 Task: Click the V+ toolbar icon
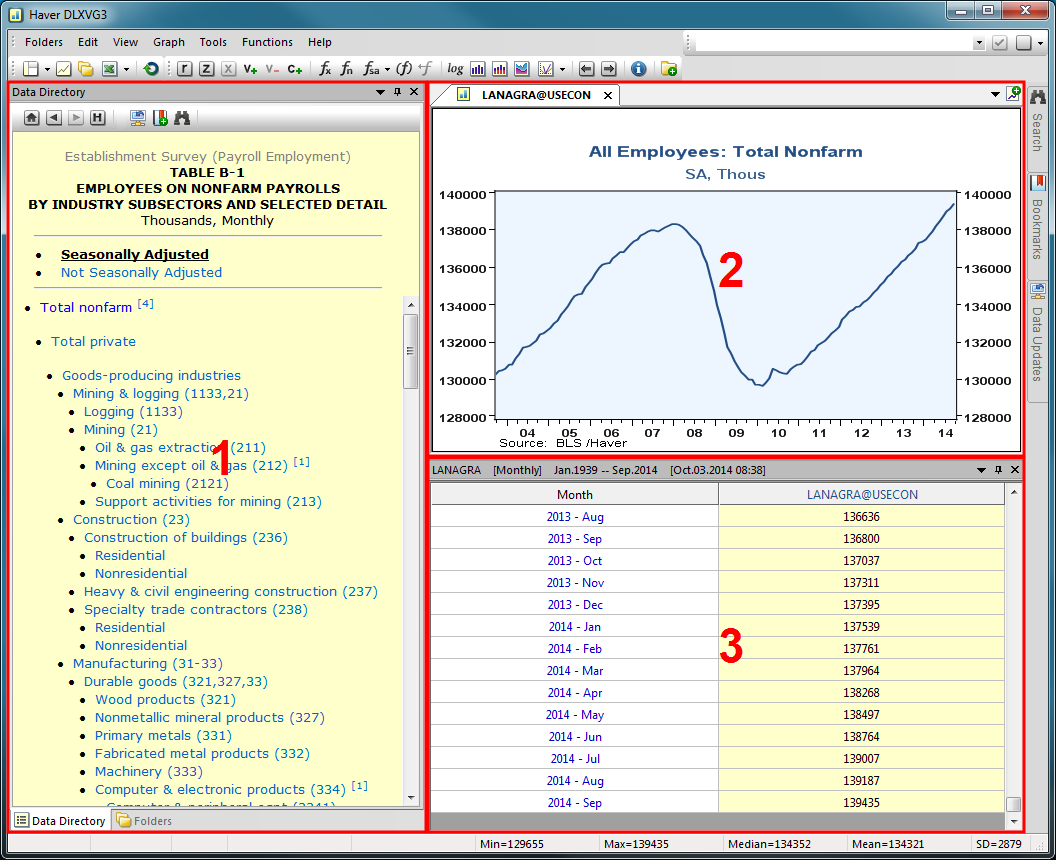(250, 69)
